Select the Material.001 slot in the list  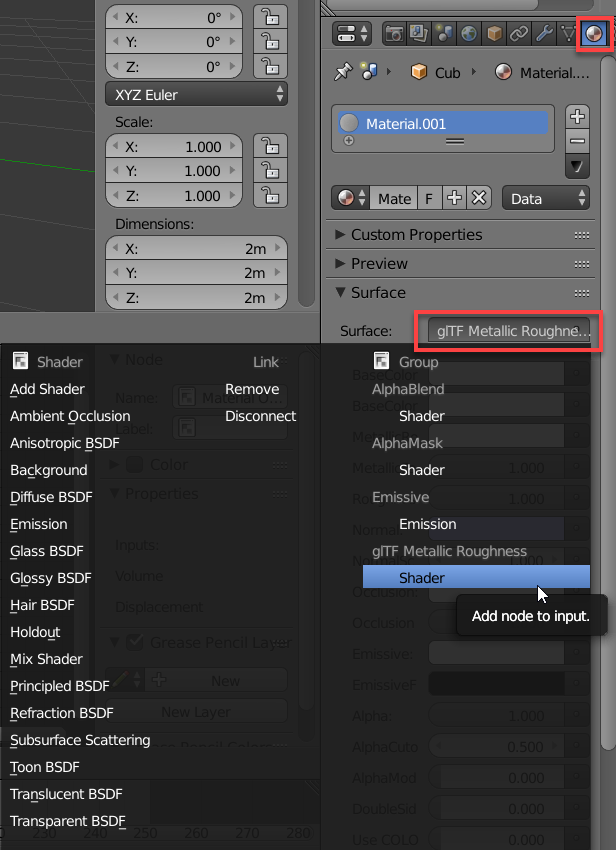(442, 123)
